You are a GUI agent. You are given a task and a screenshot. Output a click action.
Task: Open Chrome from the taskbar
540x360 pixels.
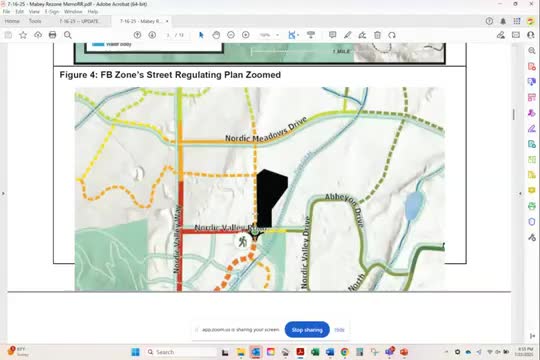[344, 352]
